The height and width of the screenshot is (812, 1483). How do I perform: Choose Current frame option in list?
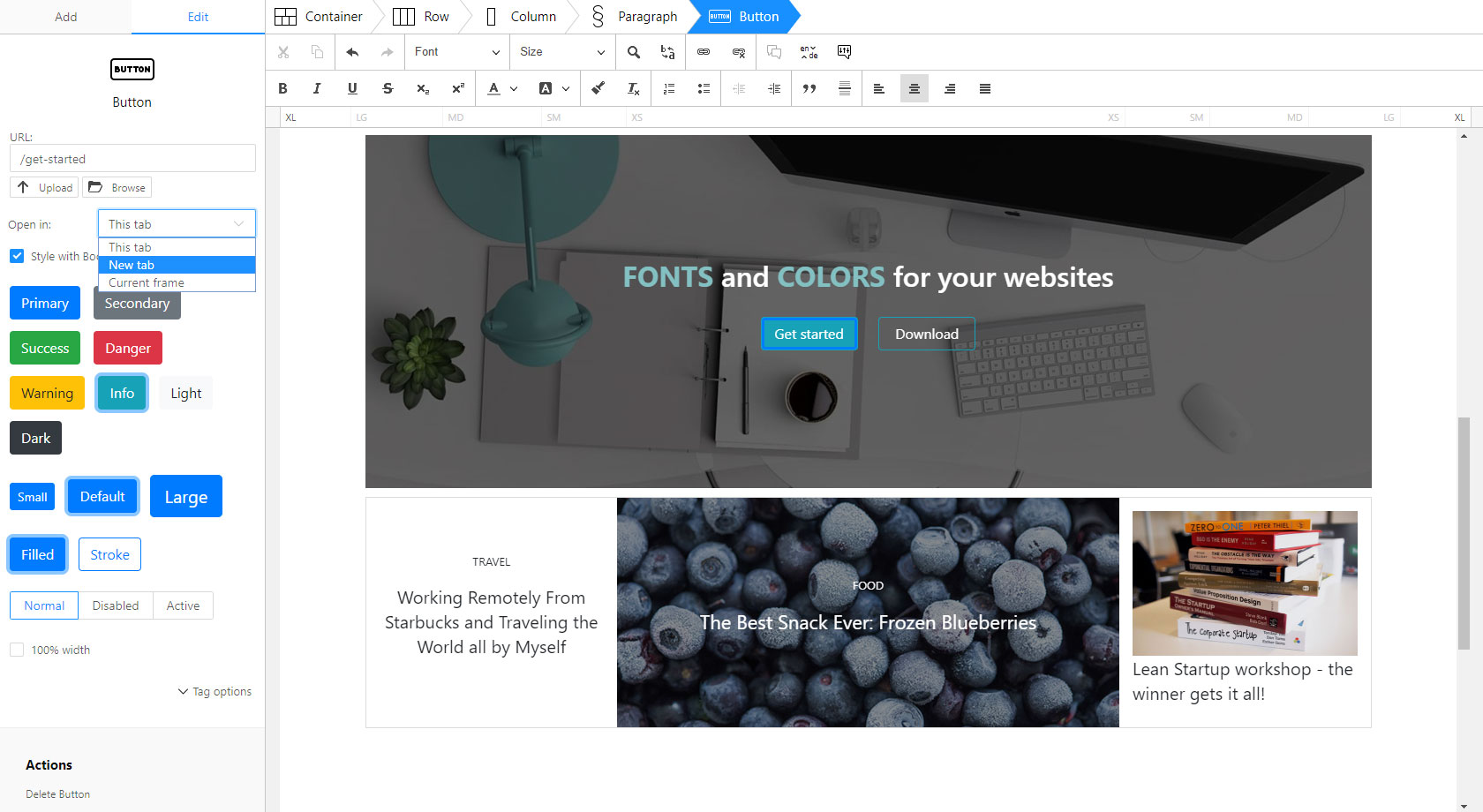point(177,282)
